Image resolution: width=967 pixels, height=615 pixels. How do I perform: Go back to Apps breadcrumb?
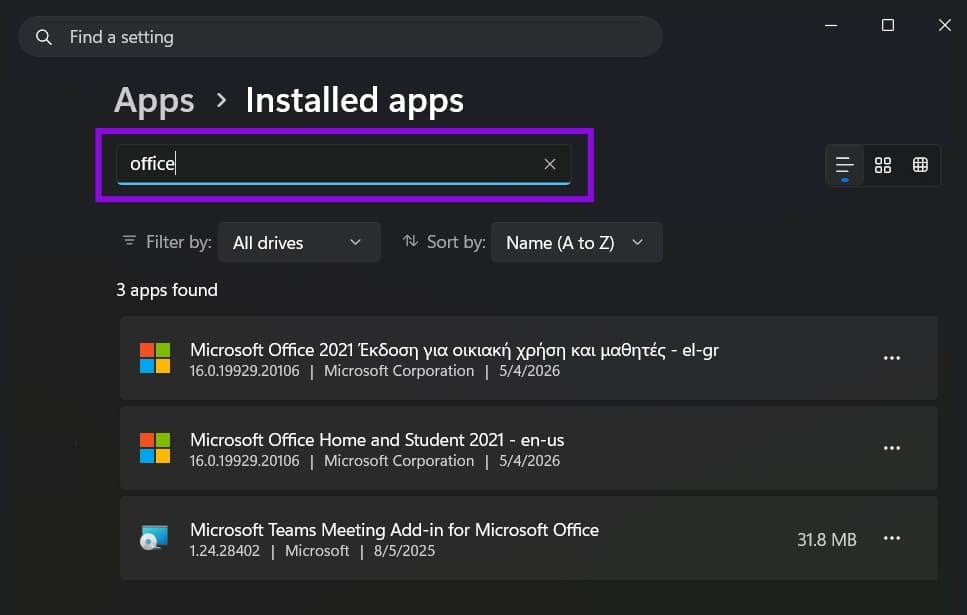point(154,101)
